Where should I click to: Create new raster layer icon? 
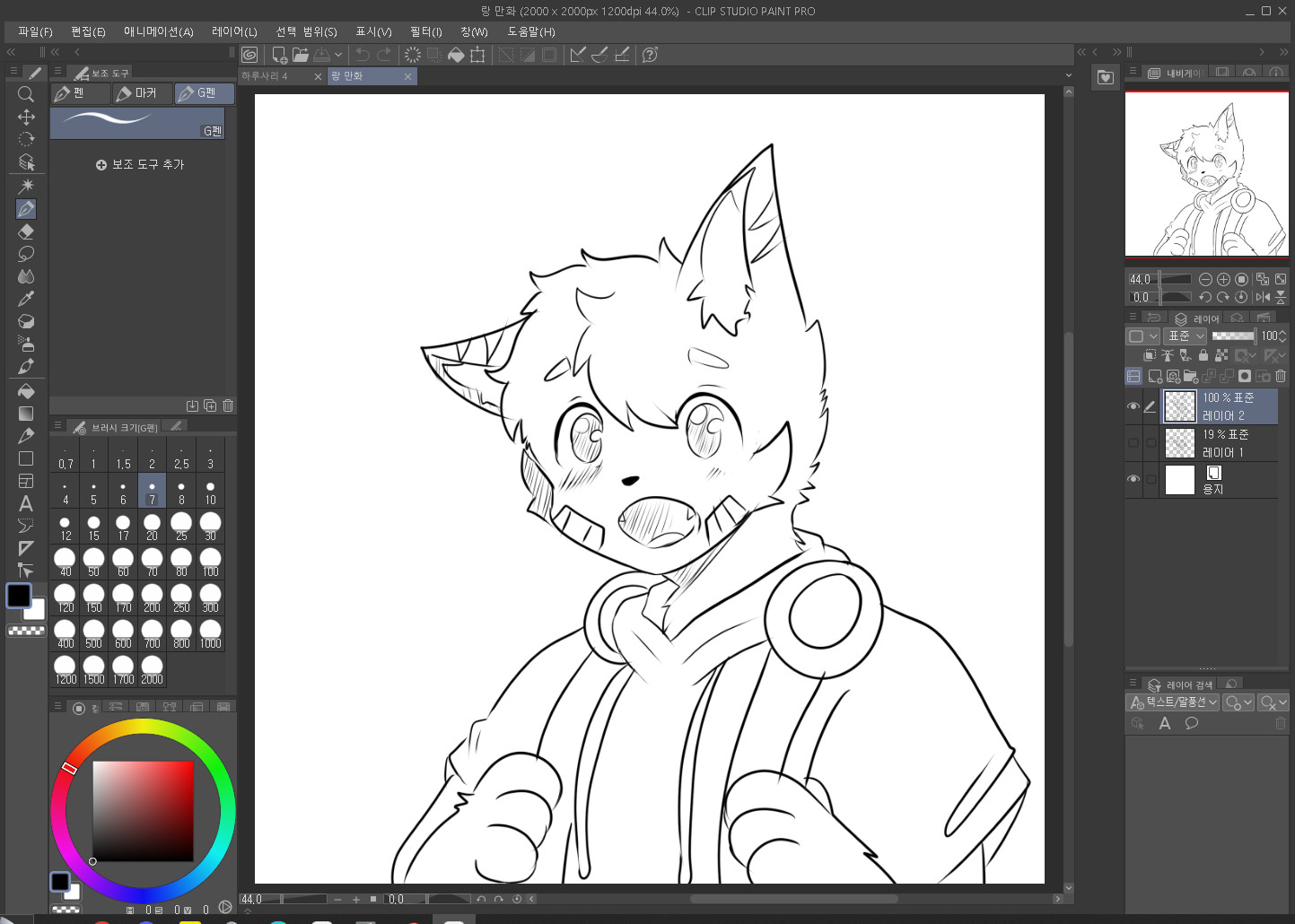click(x=1155, y=376)
